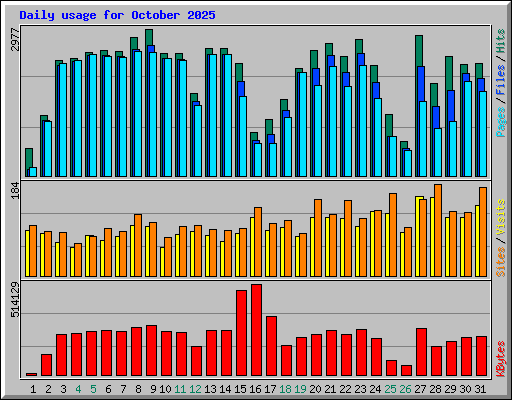512x400 pixels.
Task: Click the cyan pages bar for day 16
Action: pos(258,160)
